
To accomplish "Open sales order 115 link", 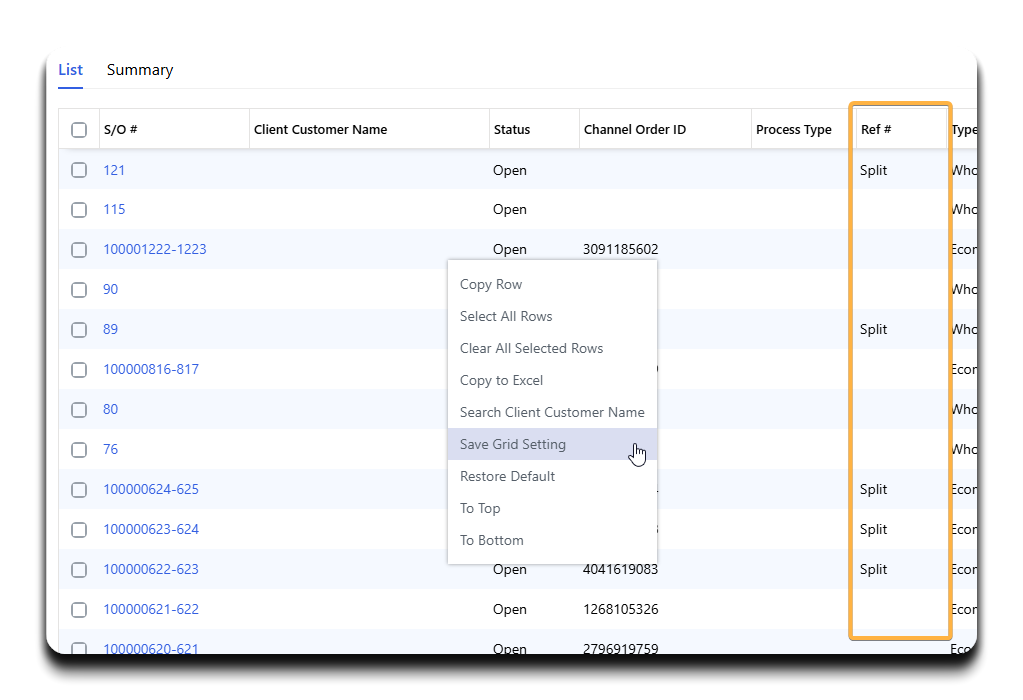I will 114,210.
